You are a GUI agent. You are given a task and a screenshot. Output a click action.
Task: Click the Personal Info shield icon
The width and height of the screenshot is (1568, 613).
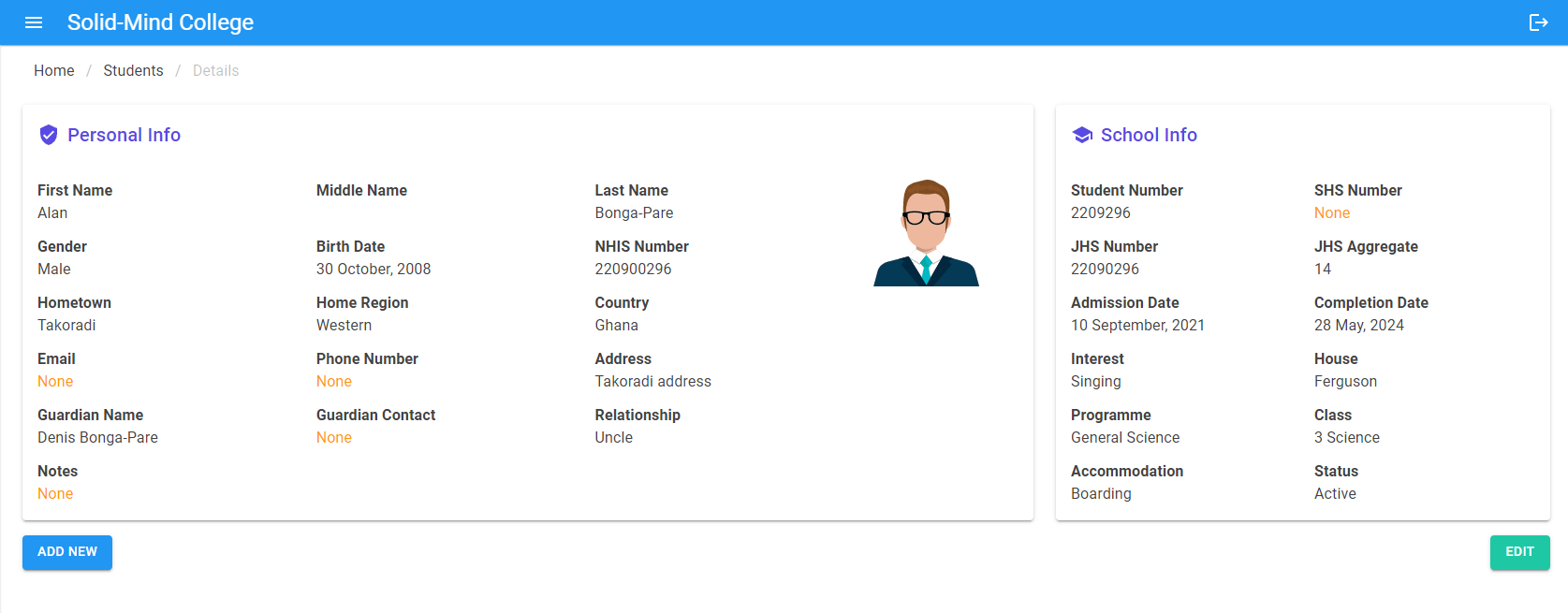[x=49, y=135]
